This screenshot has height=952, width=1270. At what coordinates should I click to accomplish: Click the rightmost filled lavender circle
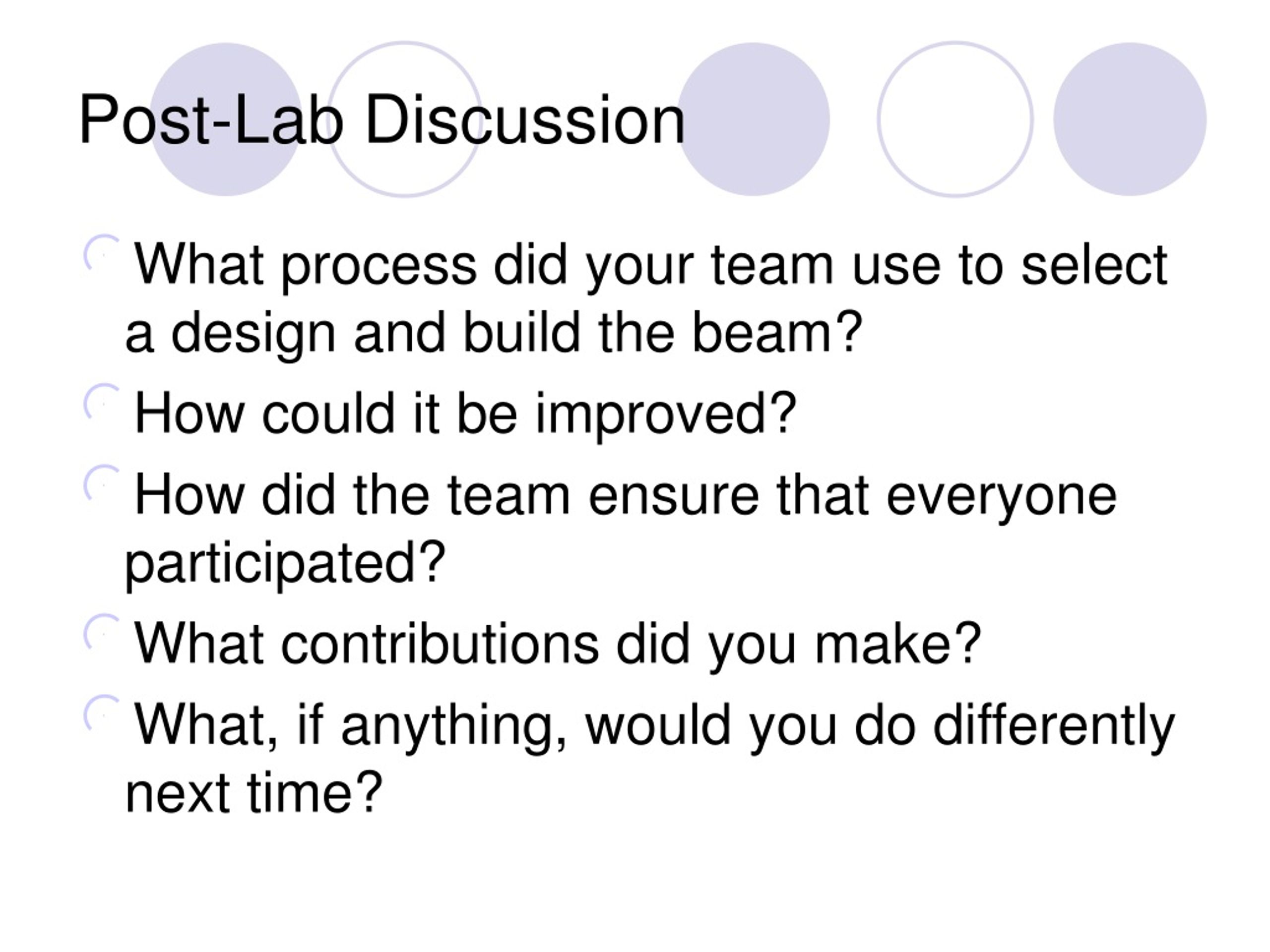(x=1130, y=119)
